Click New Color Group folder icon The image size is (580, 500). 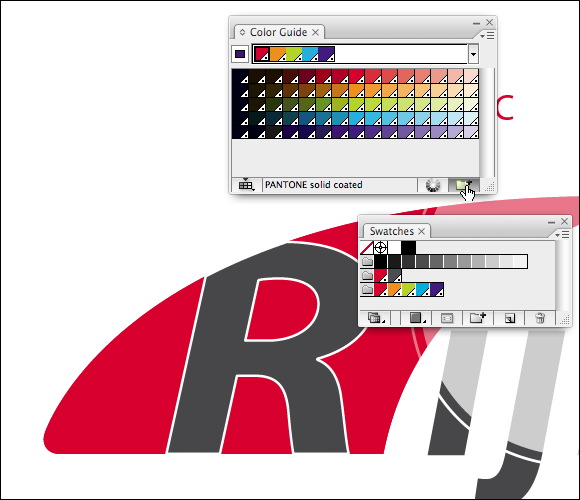coord(478,318)
